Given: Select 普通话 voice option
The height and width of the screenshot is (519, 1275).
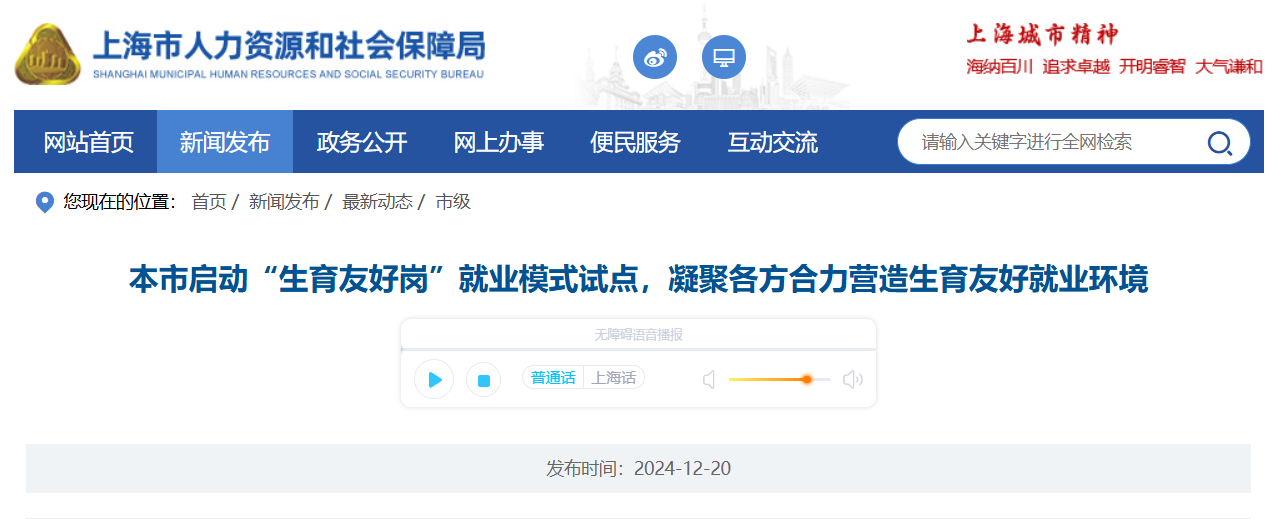Looking at the screenshot, I should (x=553, y=378).
